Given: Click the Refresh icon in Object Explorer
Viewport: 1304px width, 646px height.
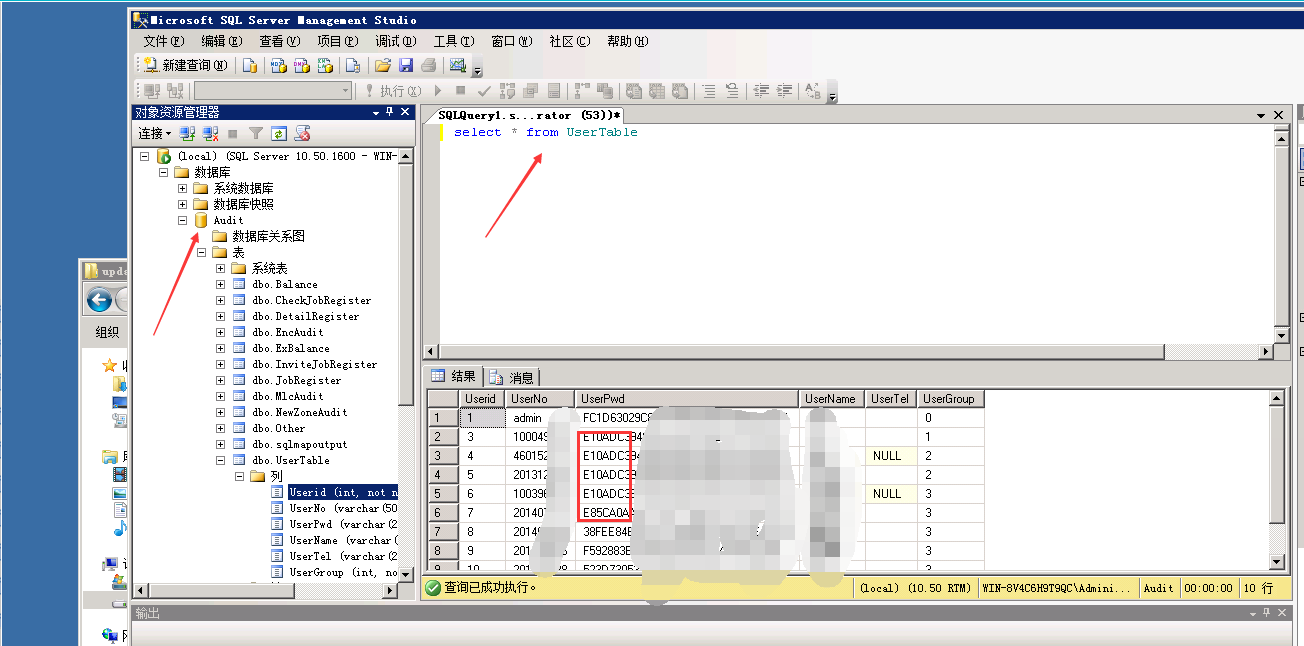Looking at the screenshot, I should (279, 133).
